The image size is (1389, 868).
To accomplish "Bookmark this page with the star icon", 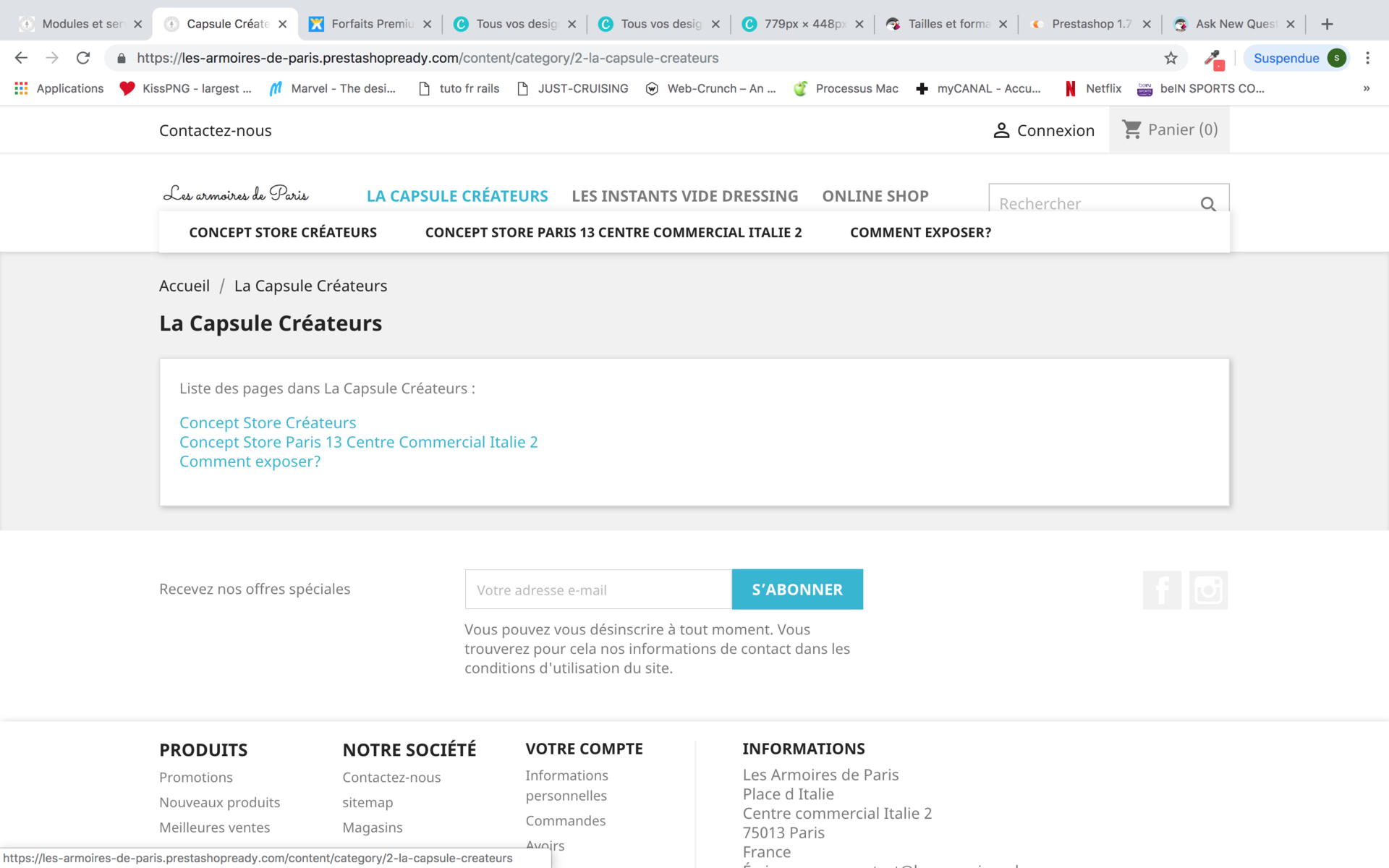I will (x=1171, y=58).
